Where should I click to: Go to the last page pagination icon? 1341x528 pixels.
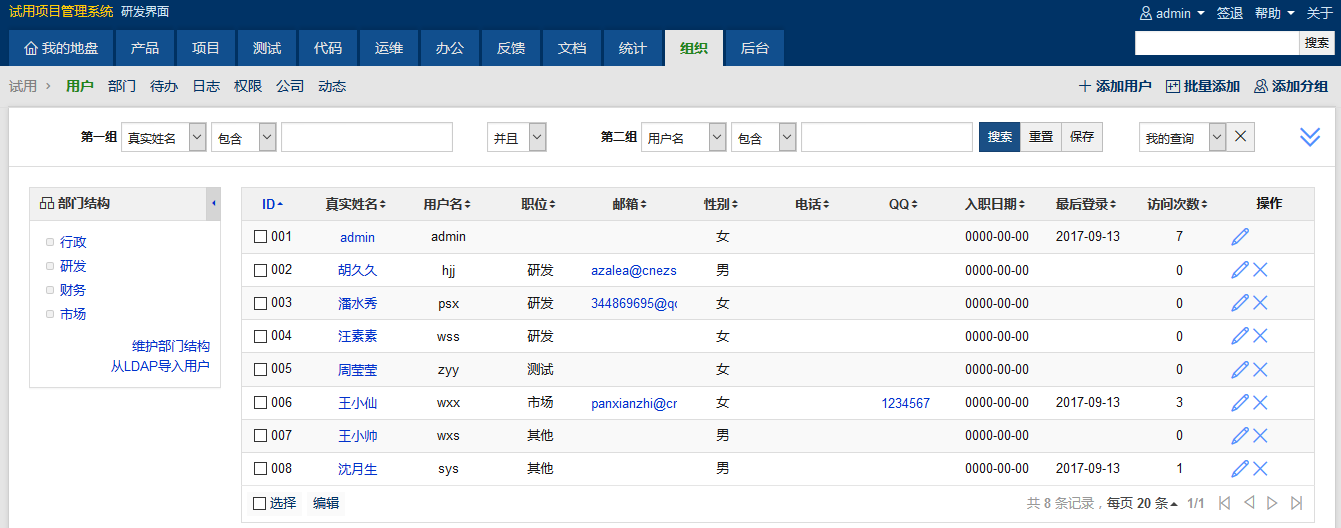[x=1297, y=503]
